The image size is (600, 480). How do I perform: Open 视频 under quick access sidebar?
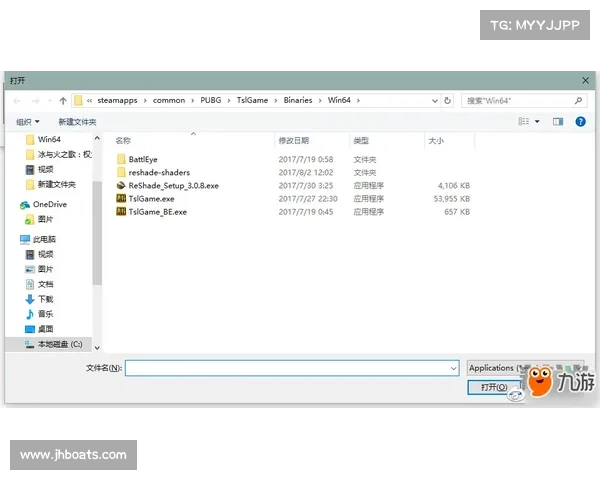click(39, 169)
